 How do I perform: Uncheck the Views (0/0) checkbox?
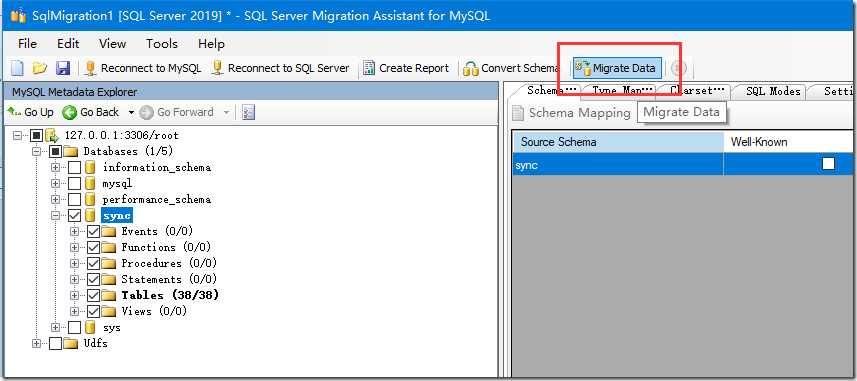(93, 312)
